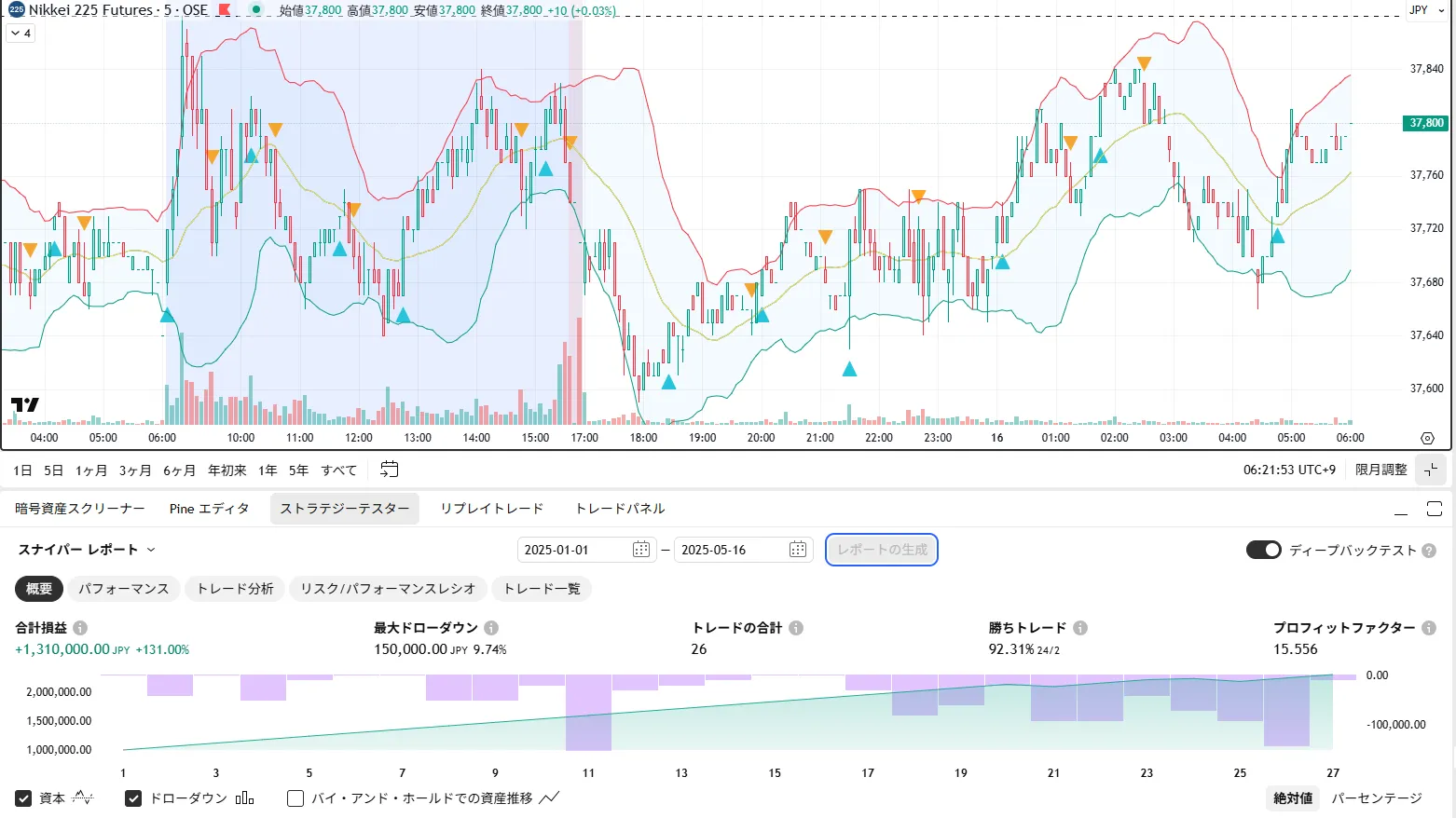The image size is (1456, 818).
Task: Expand the collapsed indicator legend showing 4
Action: click(x=21, y=34)
